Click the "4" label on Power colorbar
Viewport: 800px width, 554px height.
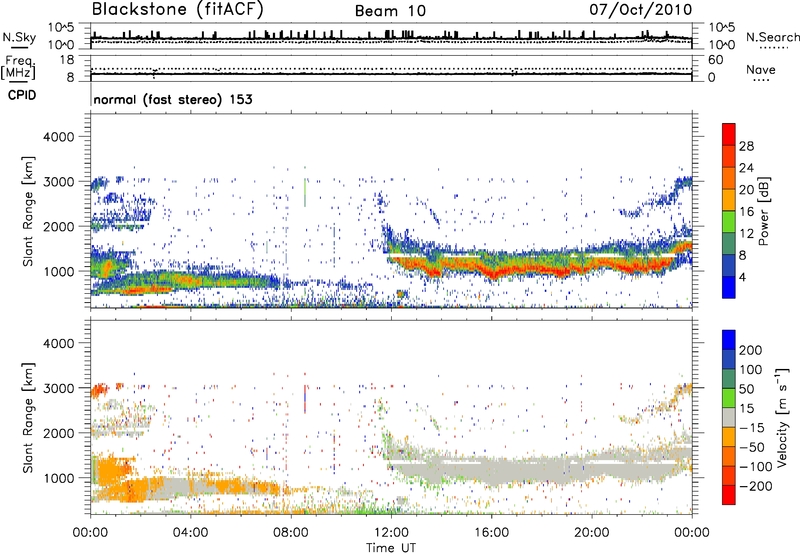pos(742,277)
